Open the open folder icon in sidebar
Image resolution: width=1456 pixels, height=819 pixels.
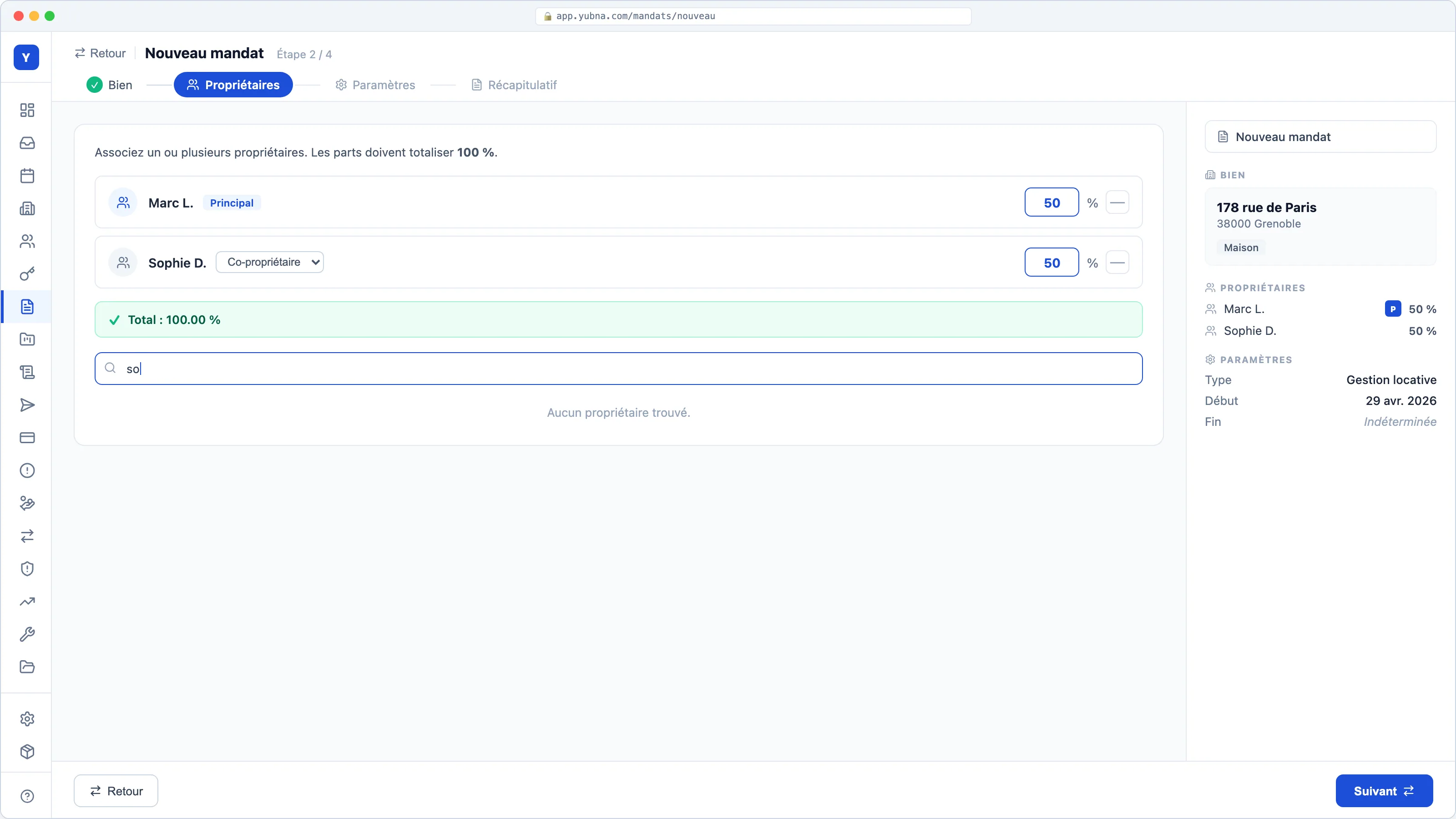(27, 667)
